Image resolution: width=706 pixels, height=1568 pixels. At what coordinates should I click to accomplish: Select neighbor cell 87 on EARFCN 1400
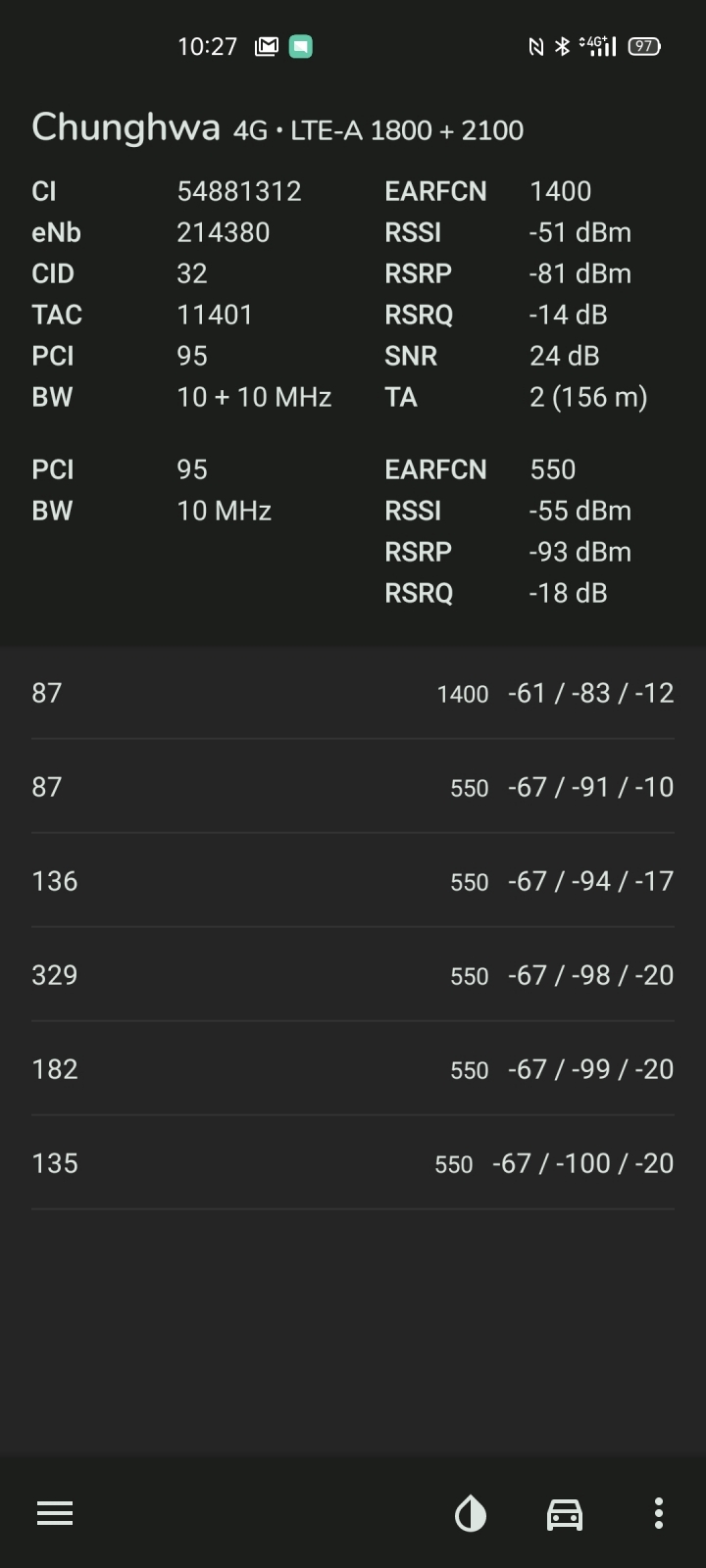click(353, 693)
